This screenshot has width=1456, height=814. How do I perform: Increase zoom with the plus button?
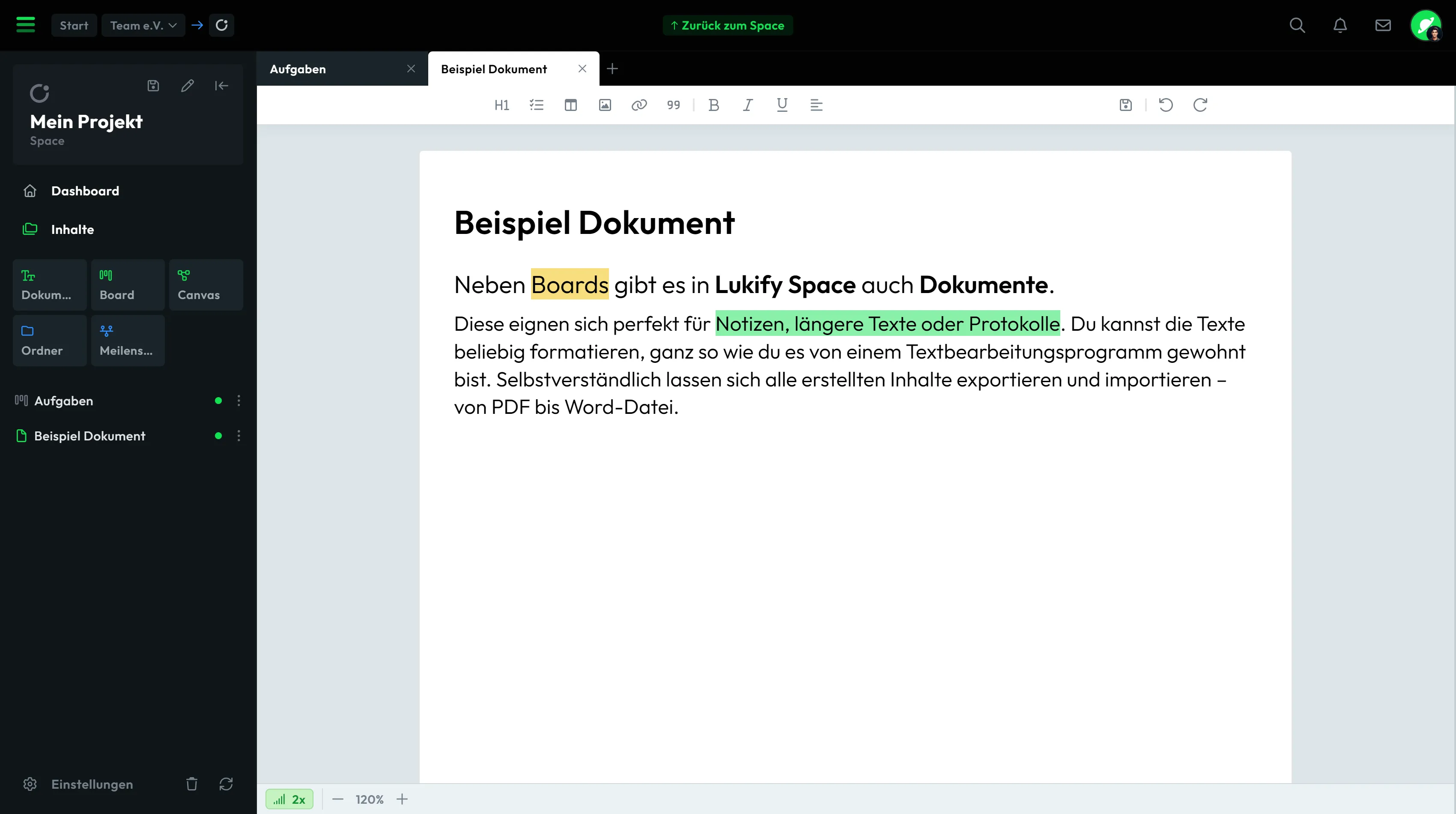coord(402,799)
